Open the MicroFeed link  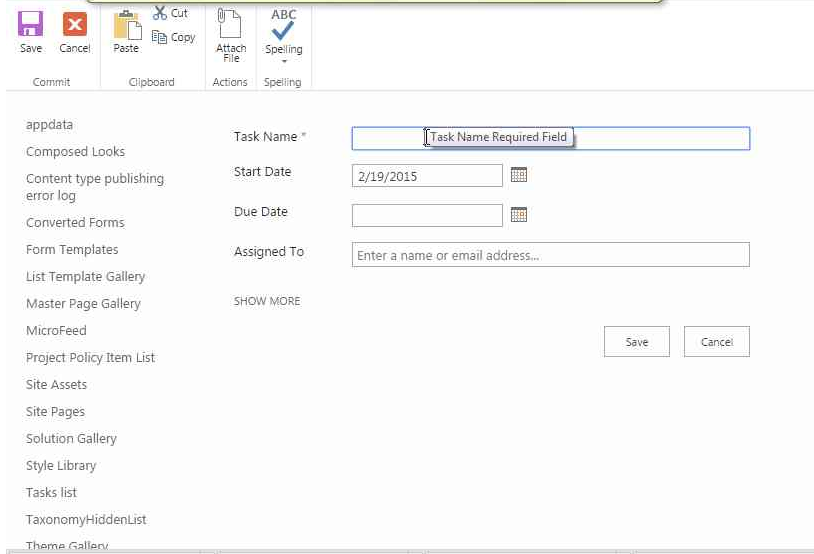point(56,330)
